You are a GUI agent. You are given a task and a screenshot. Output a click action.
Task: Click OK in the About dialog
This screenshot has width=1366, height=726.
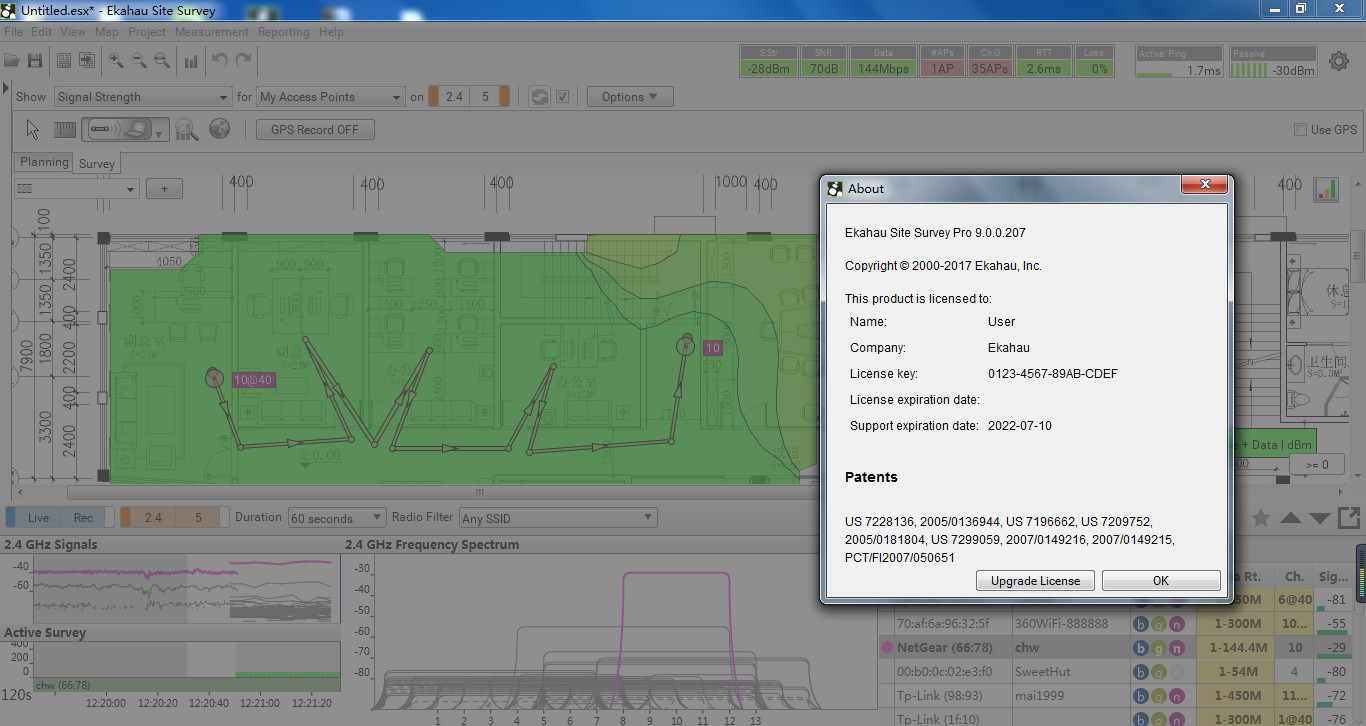point(1161,581)
